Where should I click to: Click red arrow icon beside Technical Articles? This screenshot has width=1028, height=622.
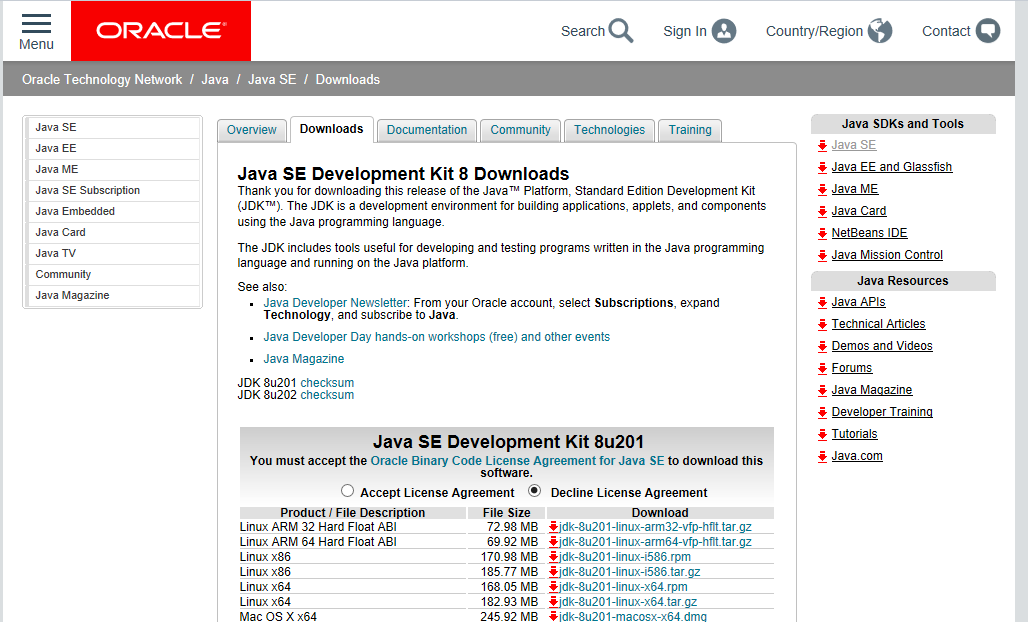pos(822,325)
